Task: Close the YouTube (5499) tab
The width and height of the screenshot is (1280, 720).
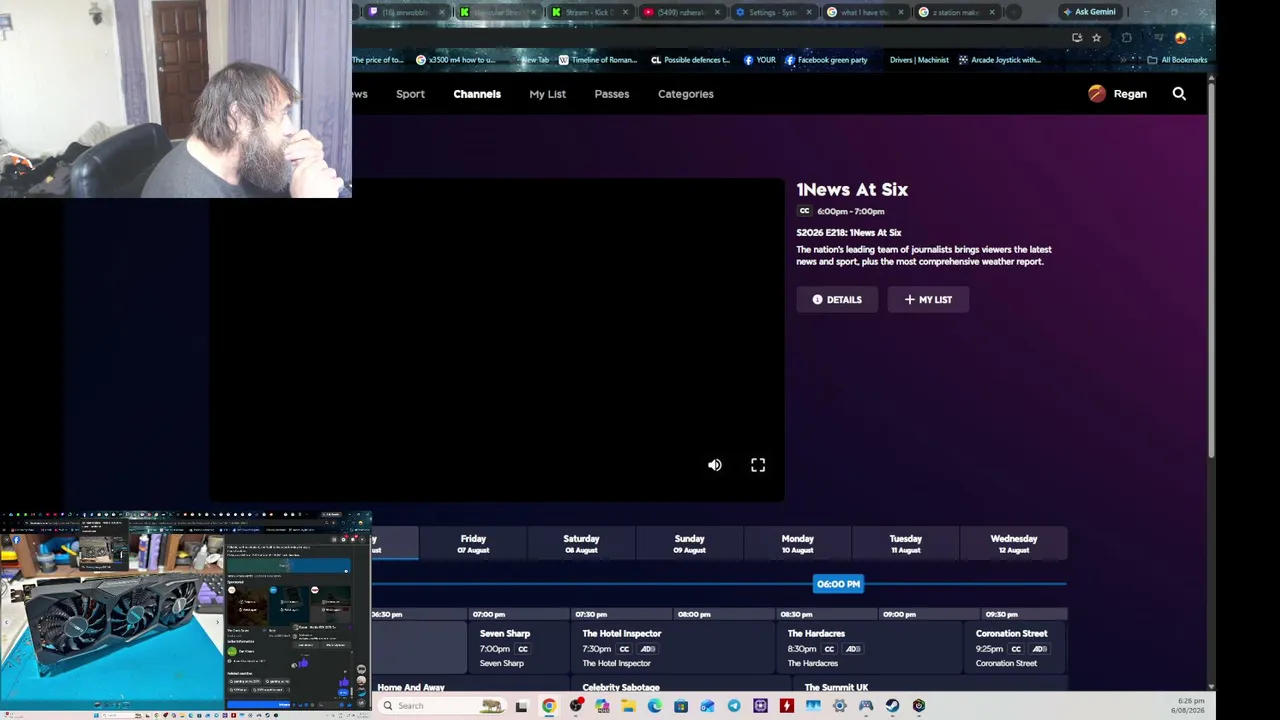Action: [x=717, y=12]
